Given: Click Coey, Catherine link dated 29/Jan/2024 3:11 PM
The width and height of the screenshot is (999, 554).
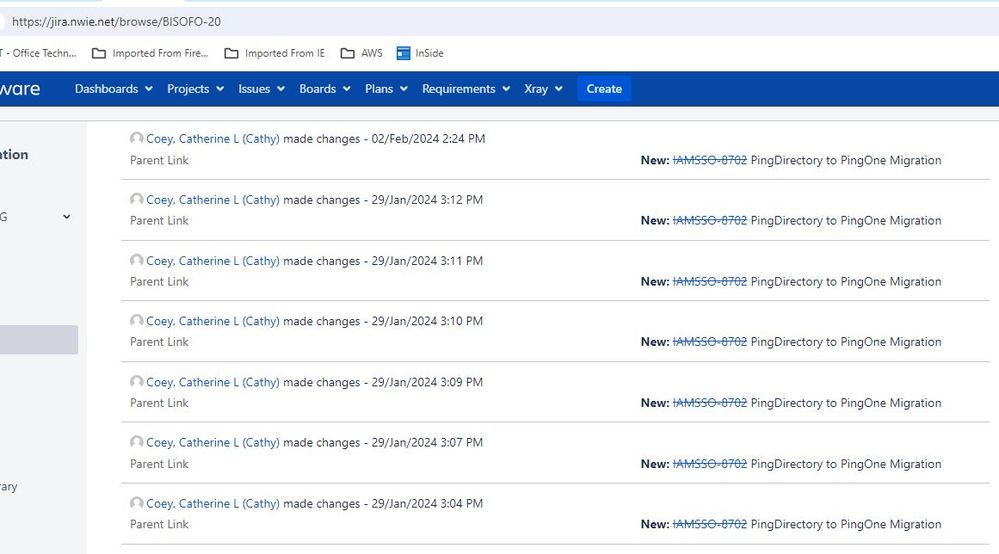Looking at the screenshot, I should tap(213, 261).
